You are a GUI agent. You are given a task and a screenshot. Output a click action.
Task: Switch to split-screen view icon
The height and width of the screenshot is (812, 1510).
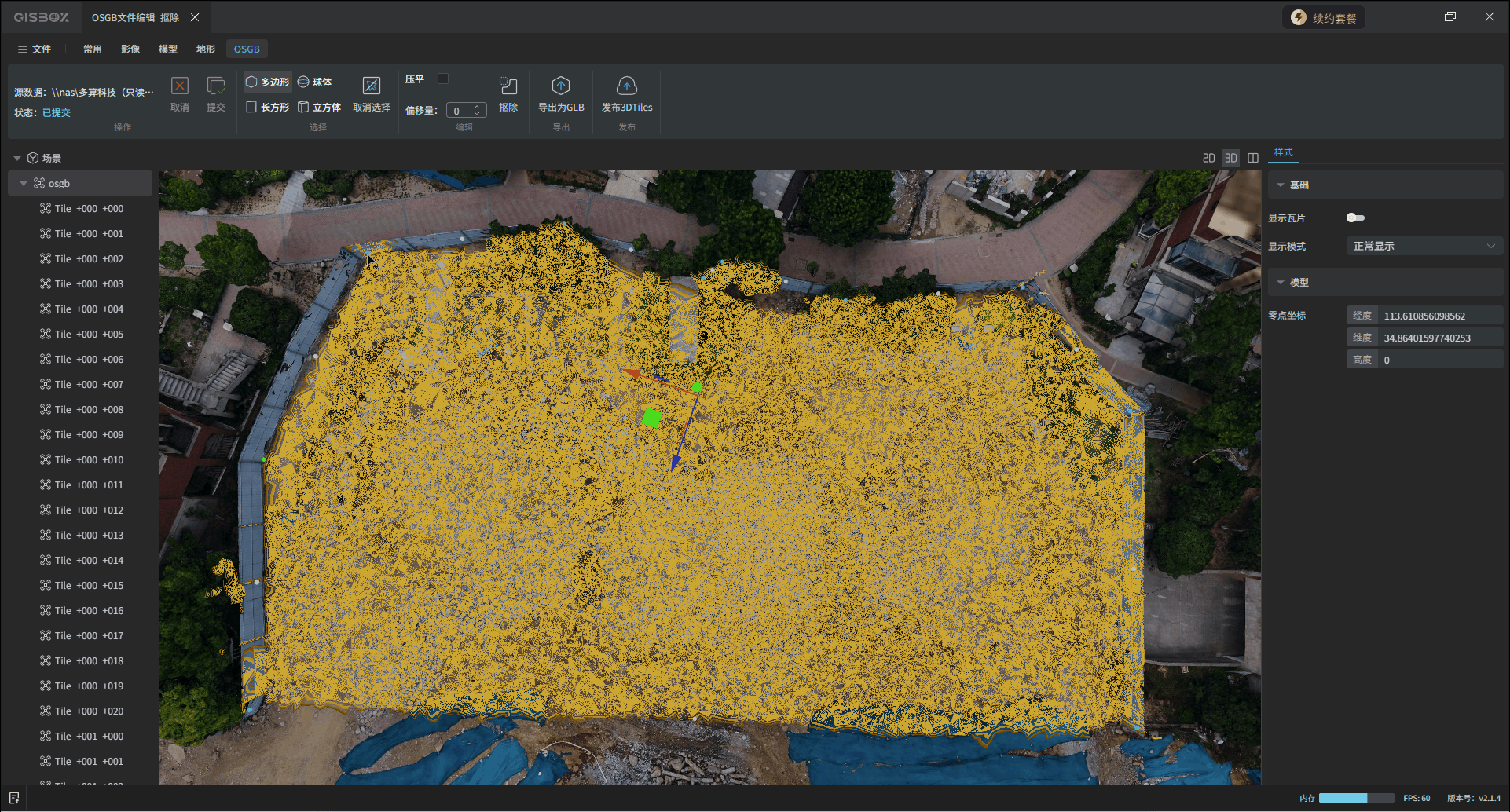click(1253, 158)
